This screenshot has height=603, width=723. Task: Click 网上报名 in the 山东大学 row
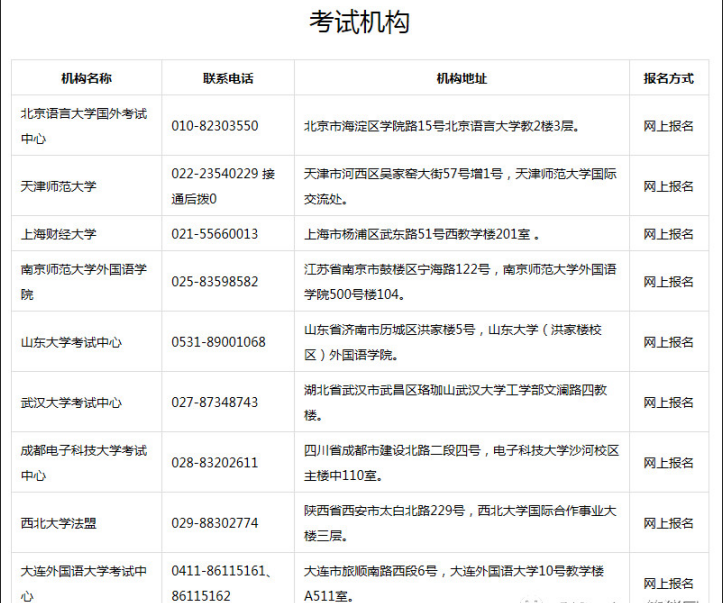tap(669, 342)
